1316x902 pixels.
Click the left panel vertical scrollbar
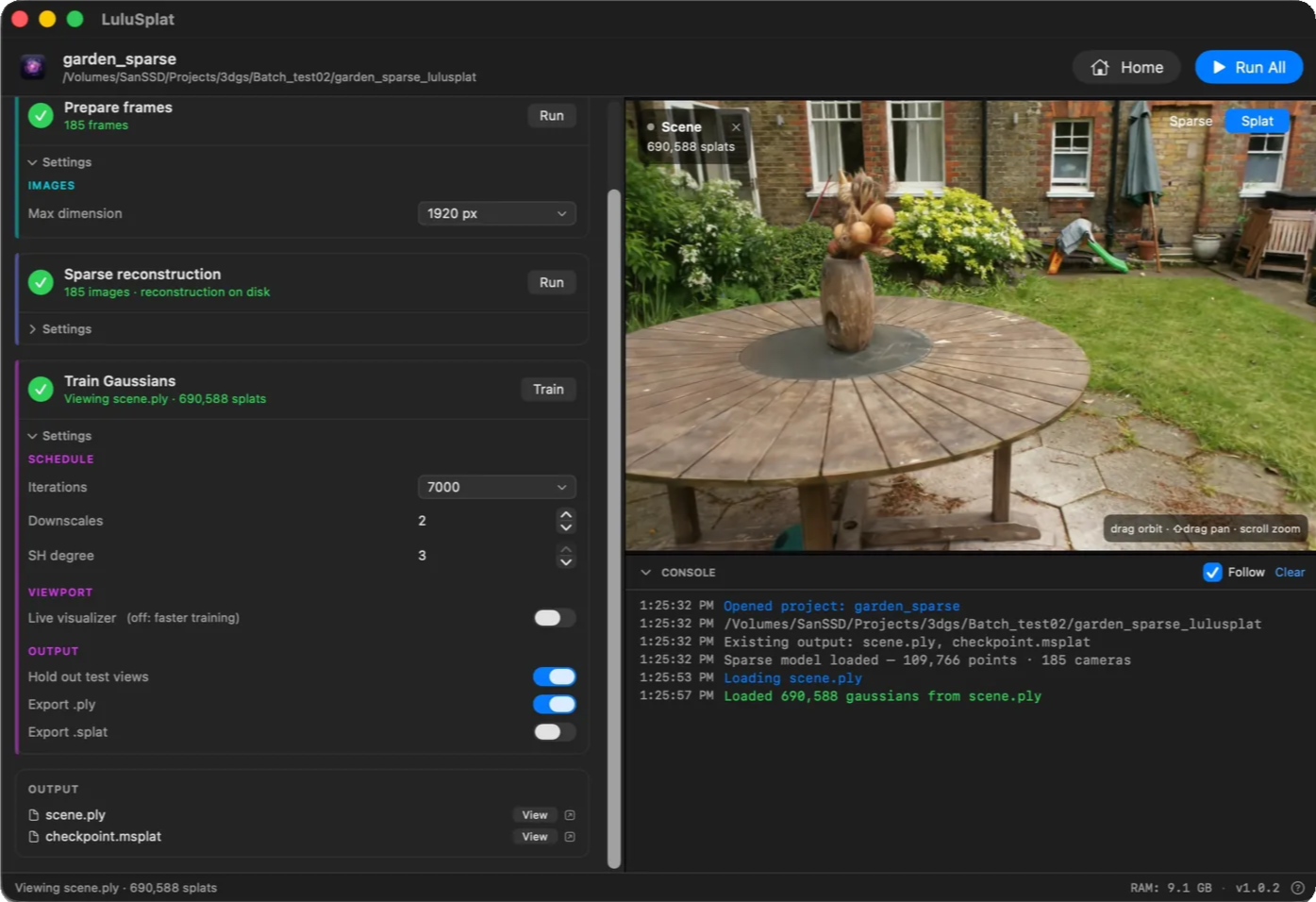coord(614,528)
